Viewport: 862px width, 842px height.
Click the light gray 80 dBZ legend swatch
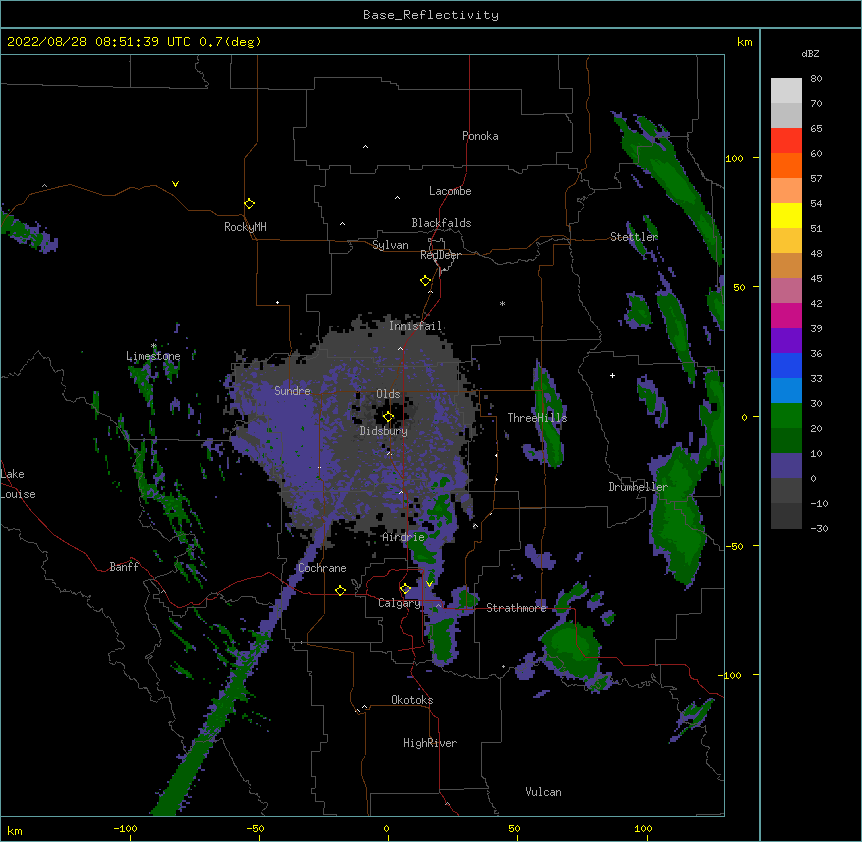(x=786, y=91)
